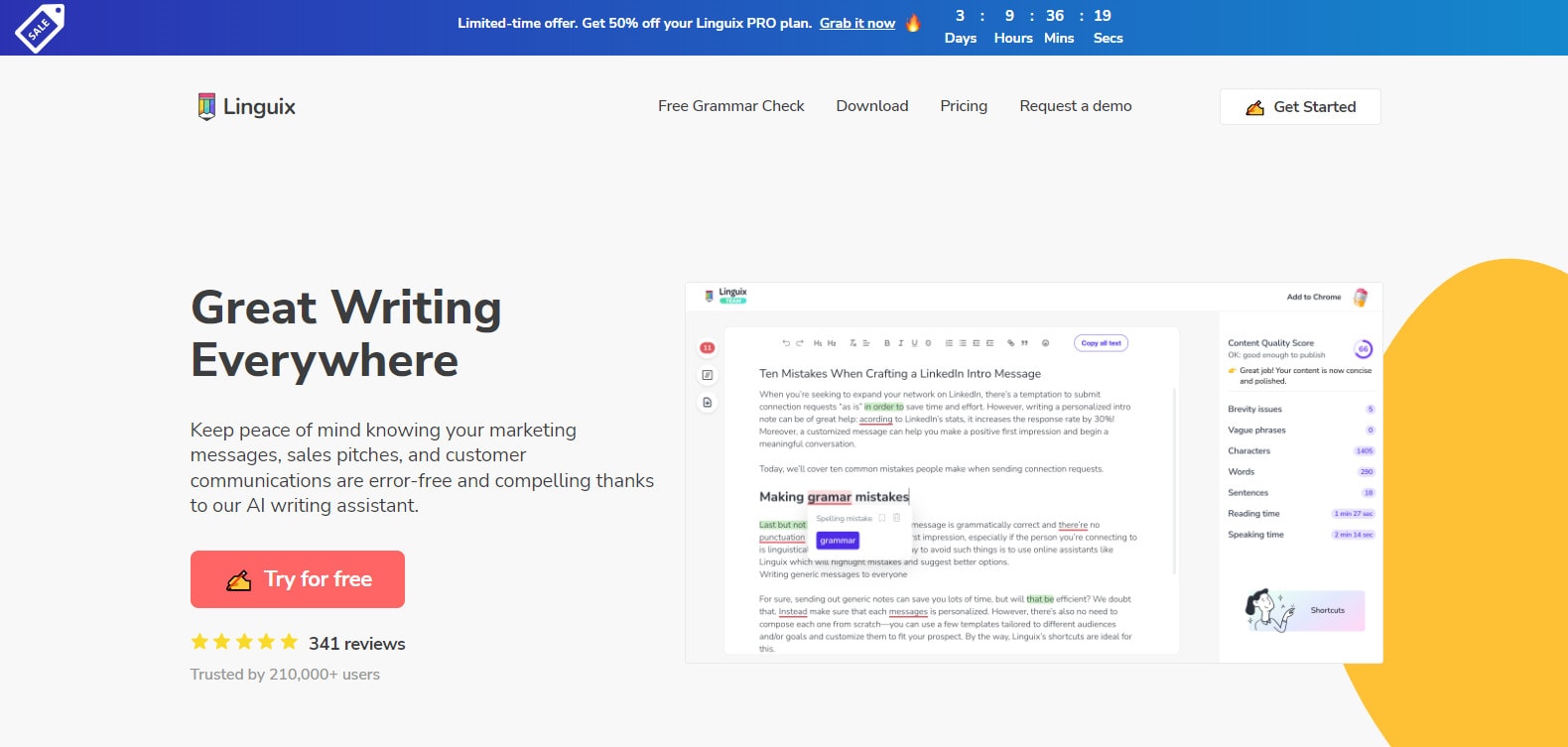Click the emoji smiley icon in editor toolbar

coord(1045,343)
